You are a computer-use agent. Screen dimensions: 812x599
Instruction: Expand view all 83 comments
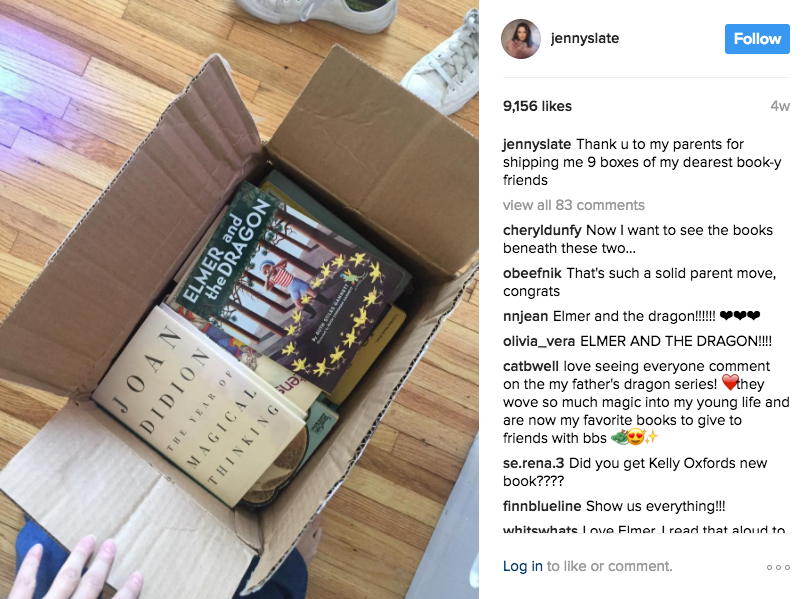(x=573, y=205)
